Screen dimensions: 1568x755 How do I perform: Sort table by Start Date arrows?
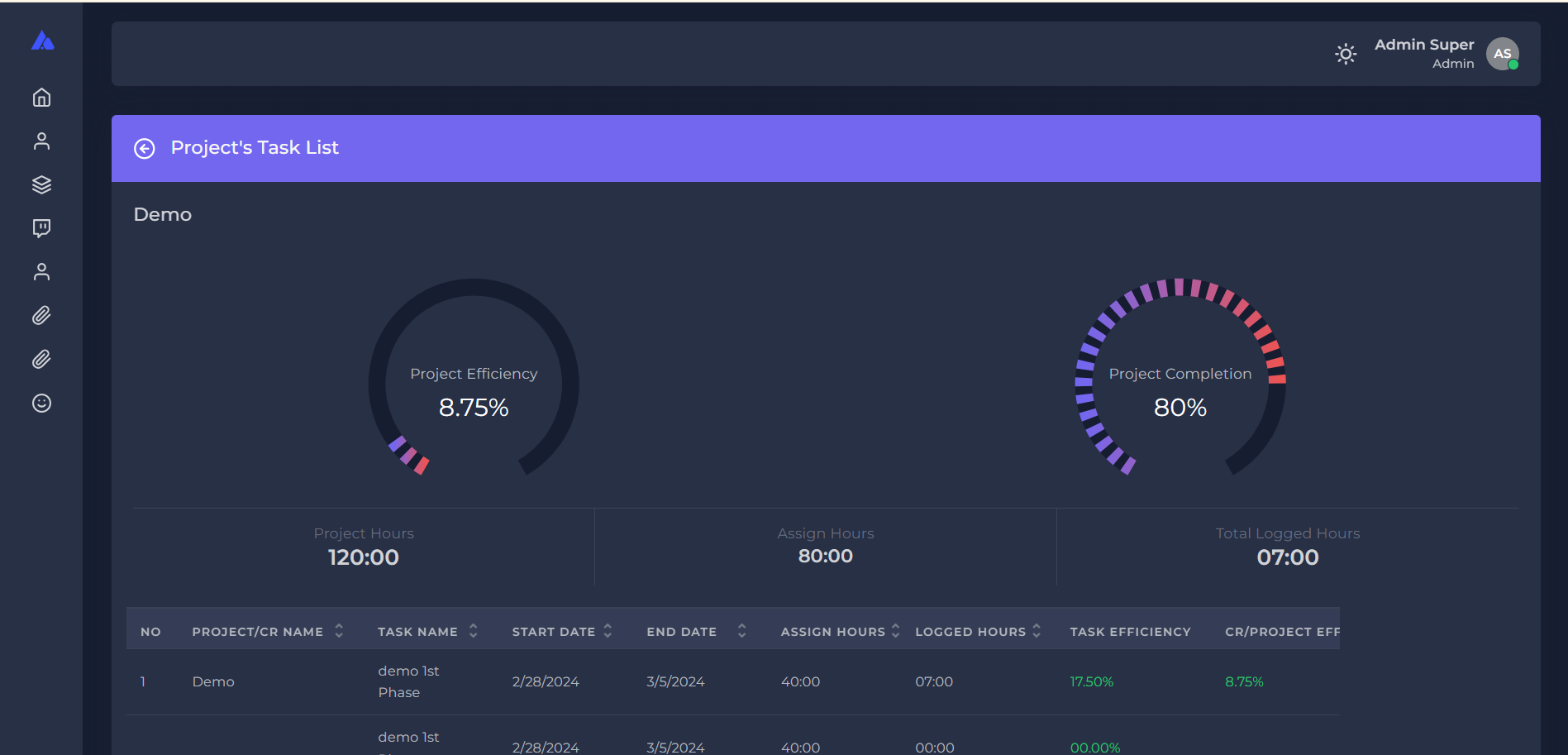[608, 631]
